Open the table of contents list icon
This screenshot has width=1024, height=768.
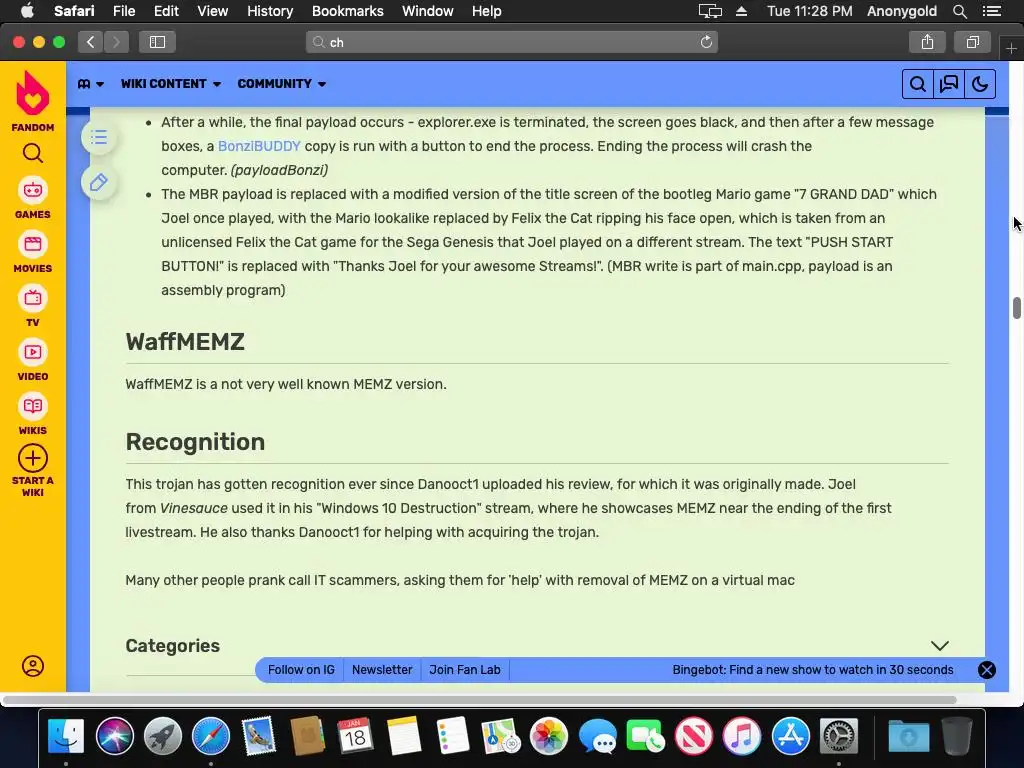pos(99,137)
